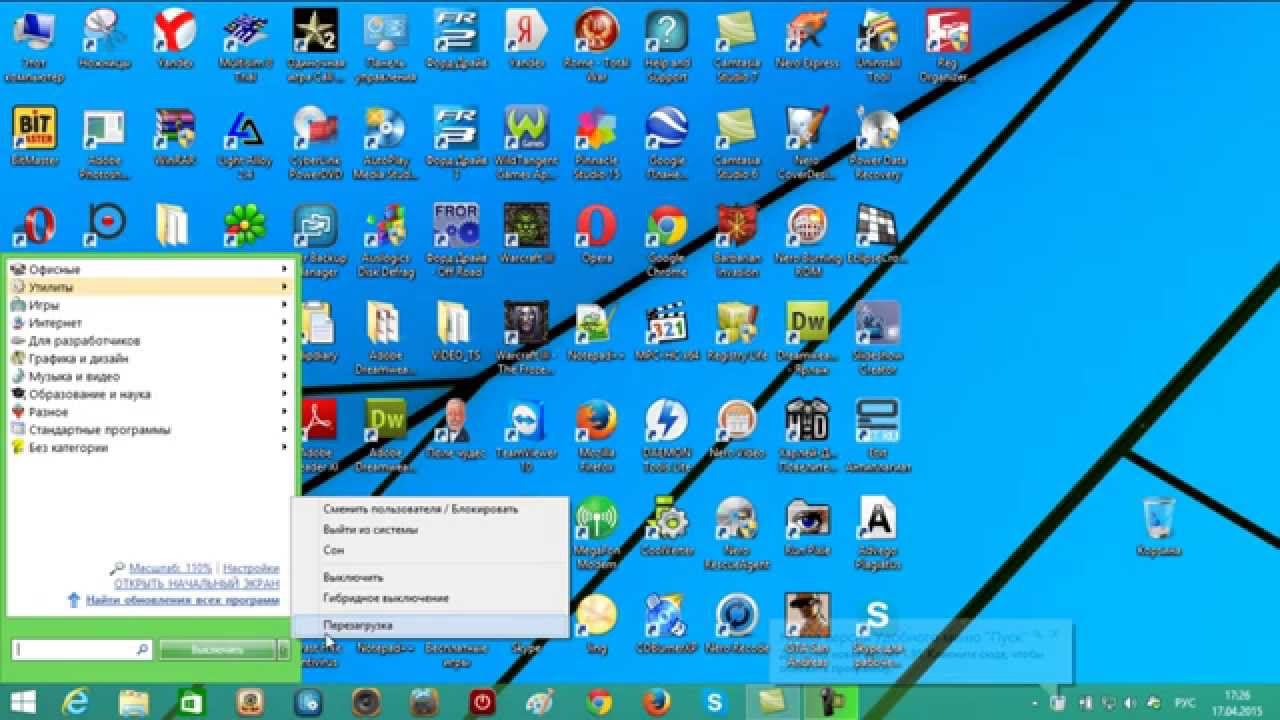This screenshot has width=1280, height=720.
Task: Expand the Игры category submenu
Action: click(x=150, y=305)
